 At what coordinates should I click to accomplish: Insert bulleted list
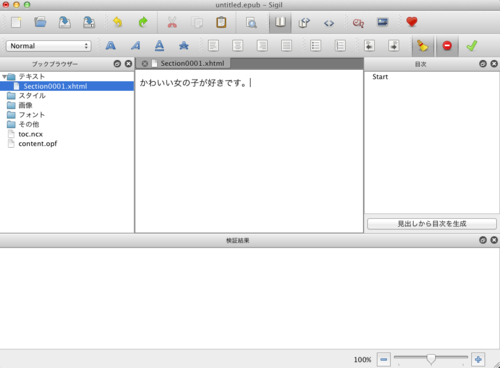[315, 46]
